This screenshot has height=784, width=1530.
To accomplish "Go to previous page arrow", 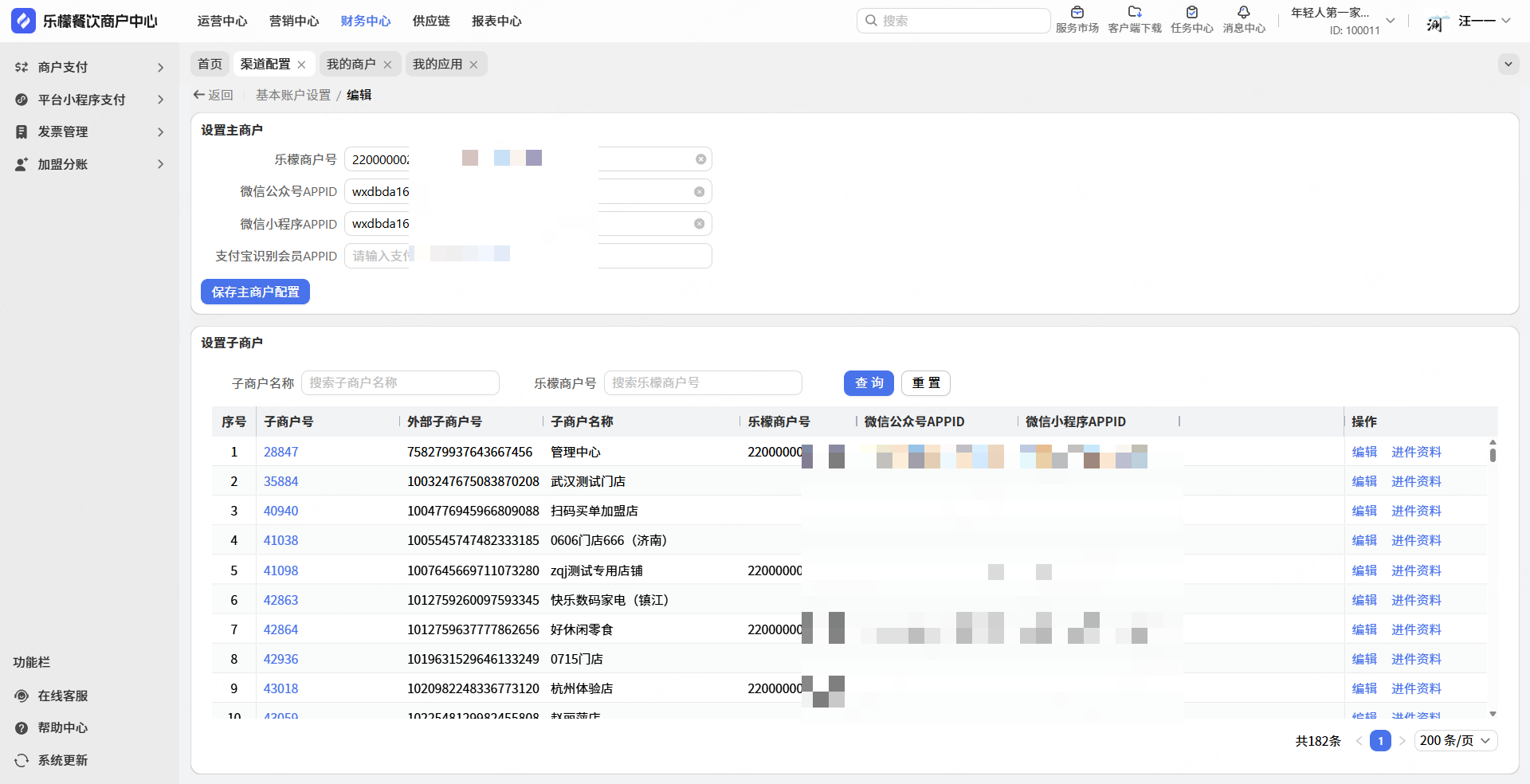I will [1359, 741].
